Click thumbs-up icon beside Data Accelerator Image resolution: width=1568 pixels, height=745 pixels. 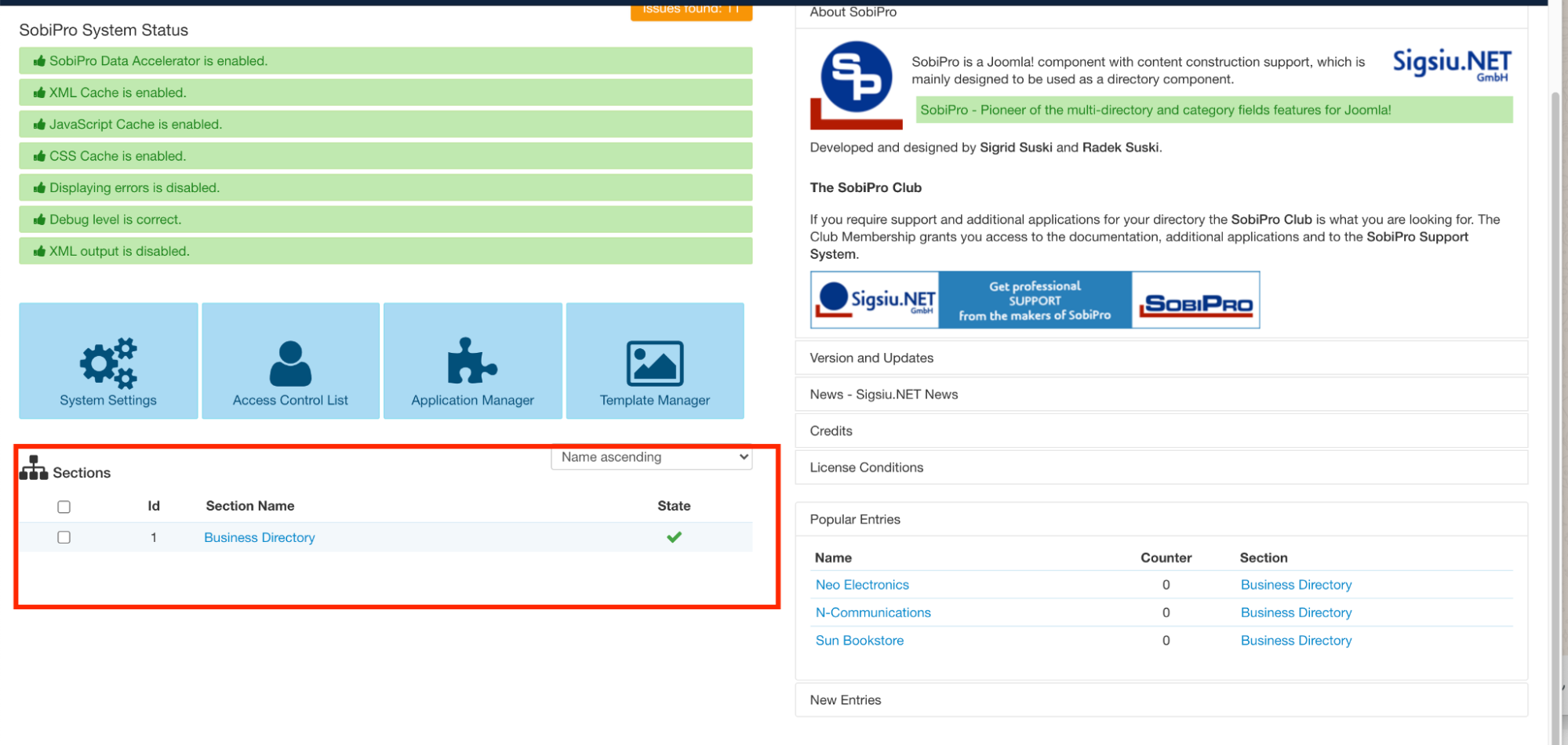[x=39, y=61]
